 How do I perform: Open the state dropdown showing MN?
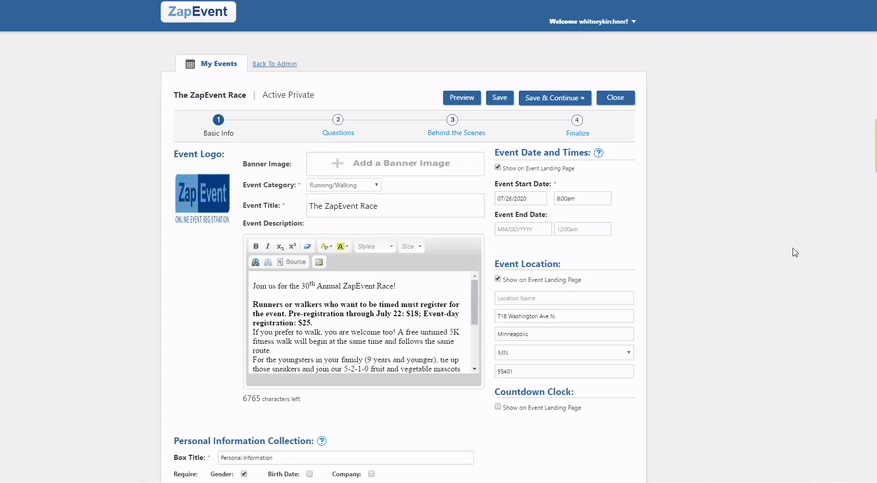point(564,353)
